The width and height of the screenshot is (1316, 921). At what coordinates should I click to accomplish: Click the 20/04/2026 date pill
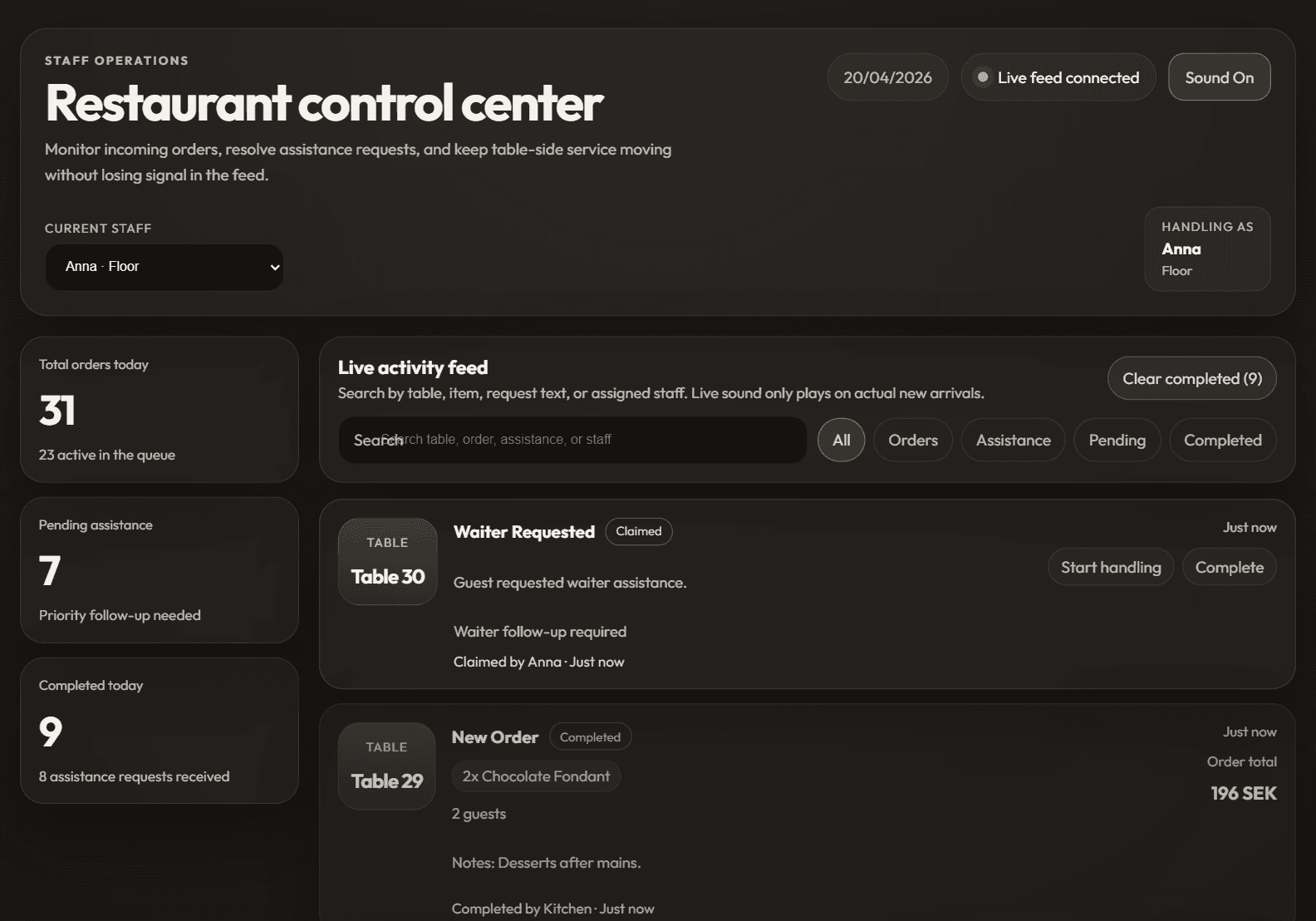coord(887,77)
